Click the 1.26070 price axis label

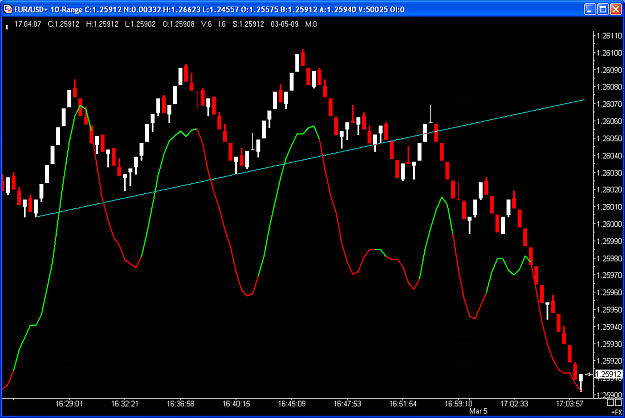608,104
